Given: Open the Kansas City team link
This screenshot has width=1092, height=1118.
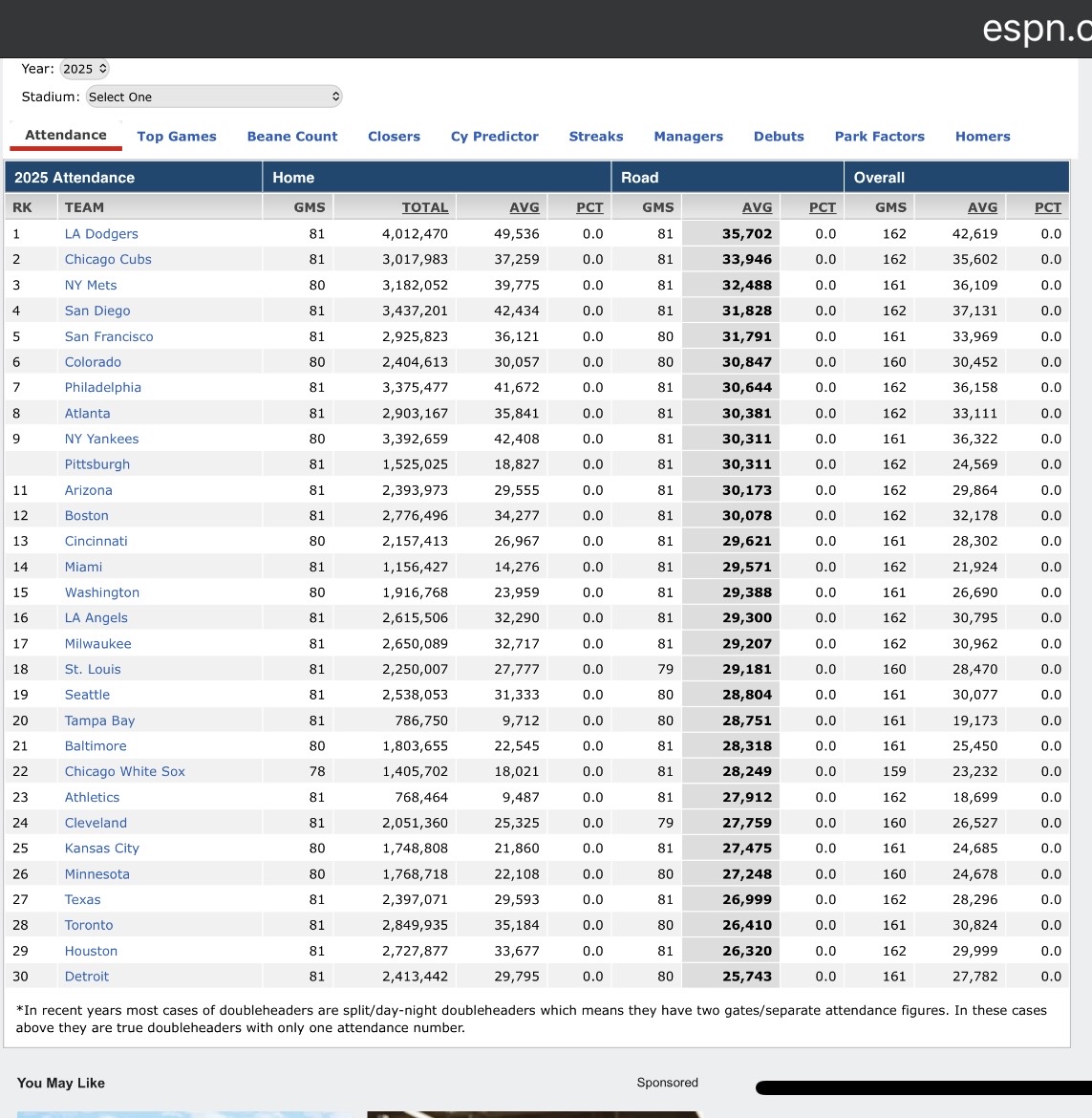Looking at the screenshot, I should (102, 849).
